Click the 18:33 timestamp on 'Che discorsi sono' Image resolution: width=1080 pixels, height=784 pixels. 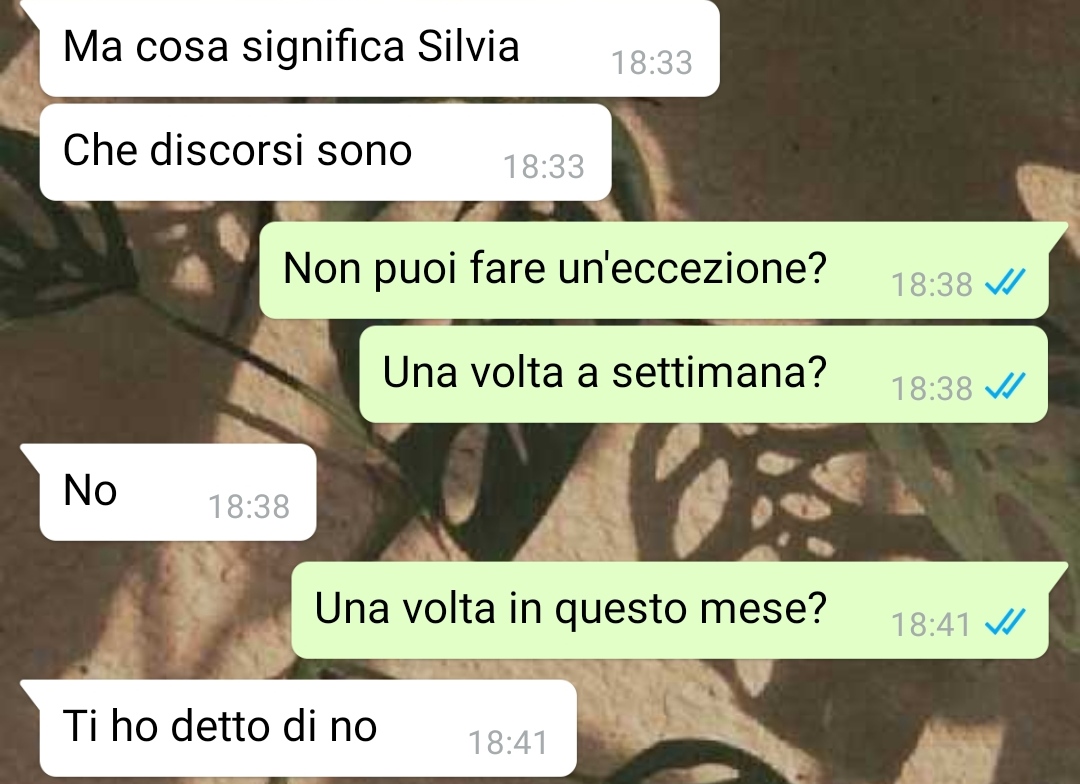pyautogui.click(x=543, y=167)
